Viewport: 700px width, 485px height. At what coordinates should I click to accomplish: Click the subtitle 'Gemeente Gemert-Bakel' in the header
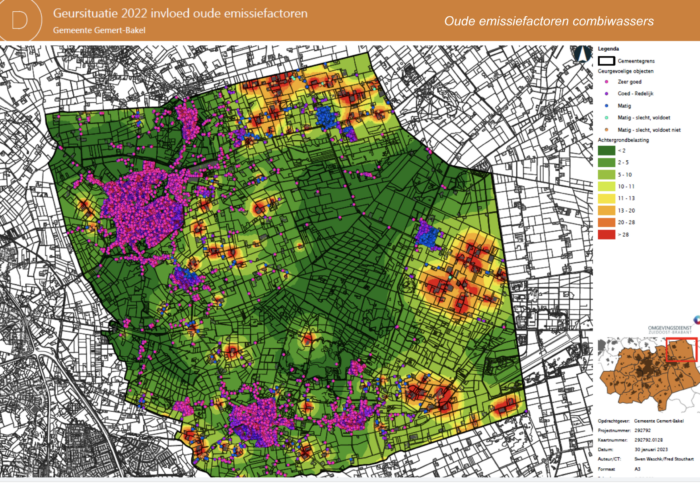[x=99, y=30]
